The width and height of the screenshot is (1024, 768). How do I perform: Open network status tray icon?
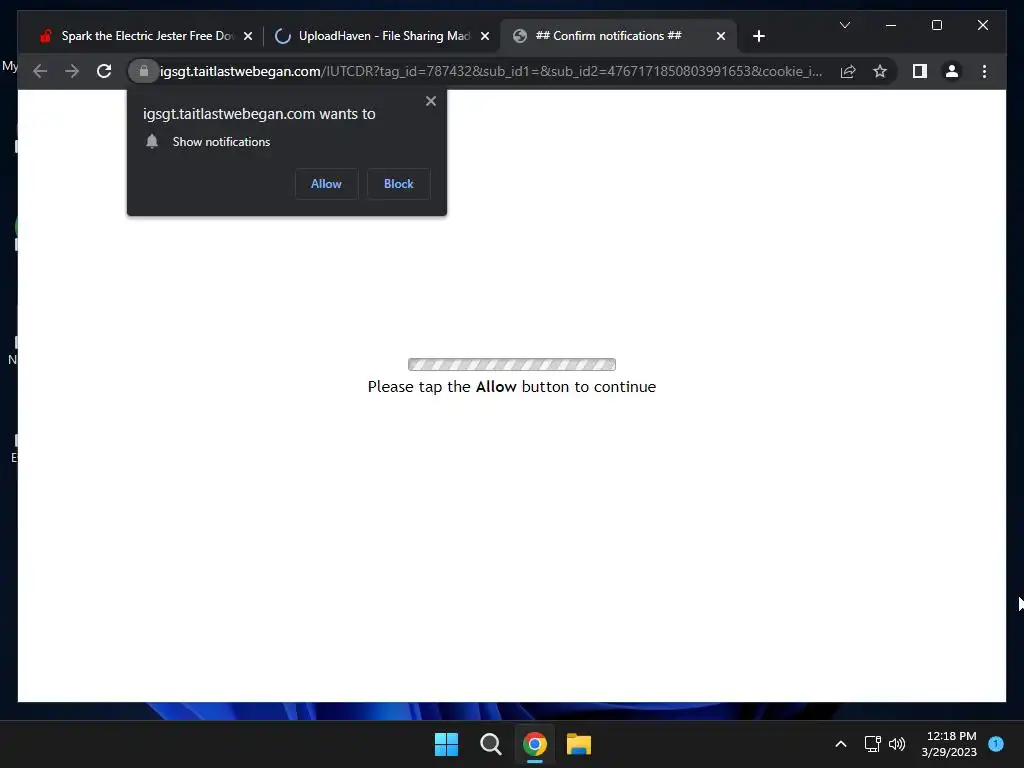coord(872,744)
